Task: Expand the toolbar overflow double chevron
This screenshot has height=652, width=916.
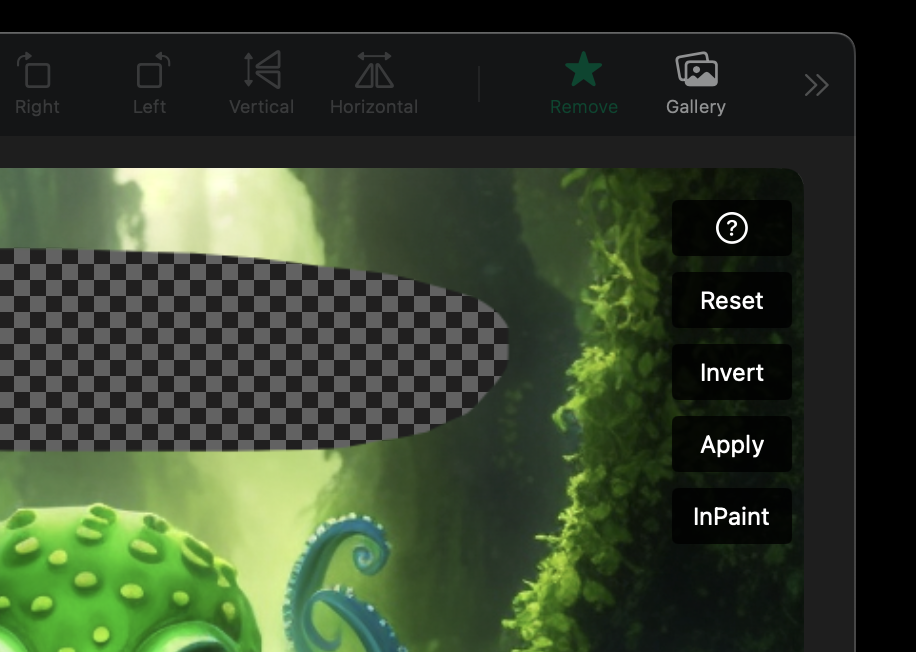Action: (x=816, y=86)
